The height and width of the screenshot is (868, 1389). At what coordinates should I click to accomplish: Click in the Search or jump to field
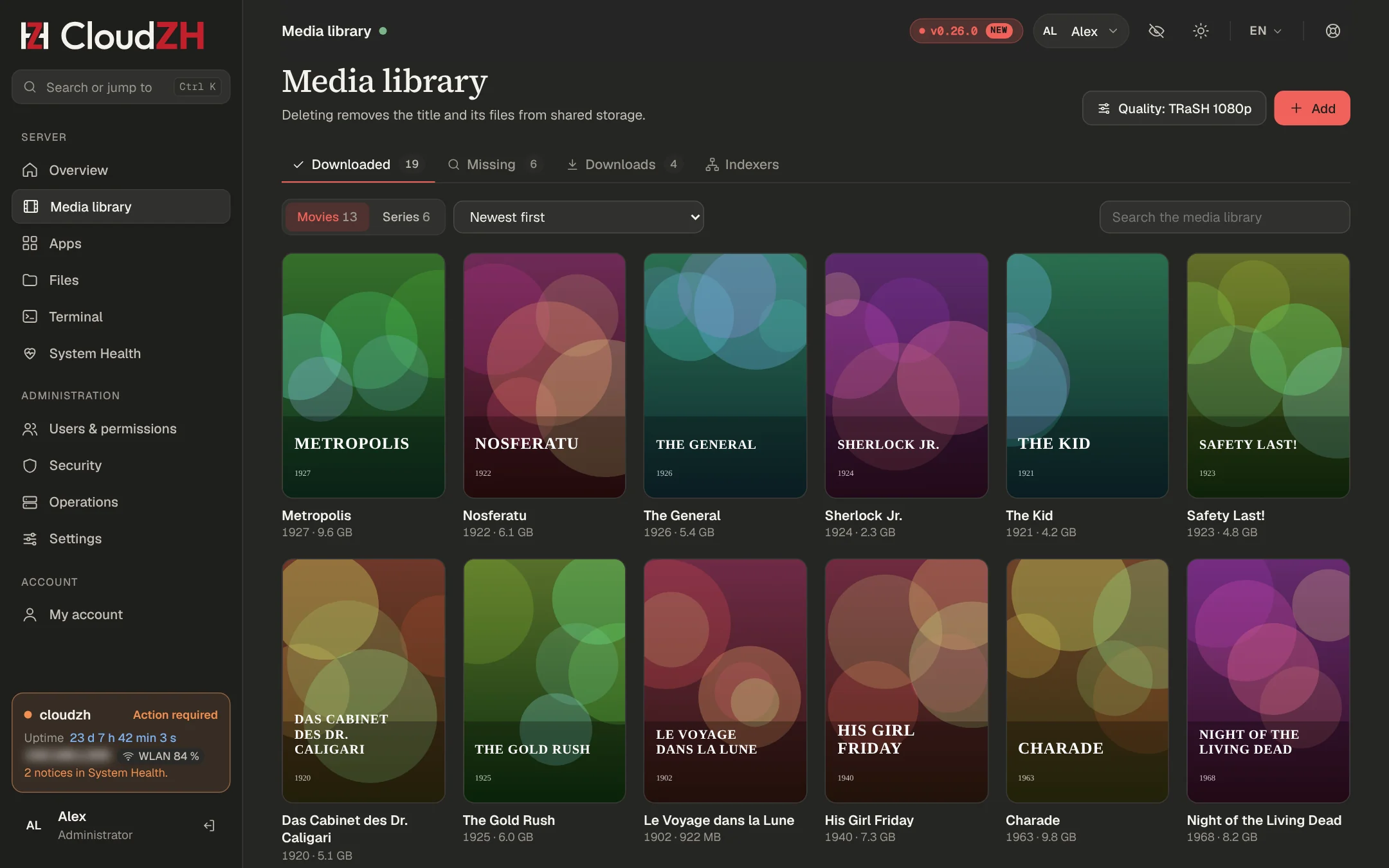[121, 87]
